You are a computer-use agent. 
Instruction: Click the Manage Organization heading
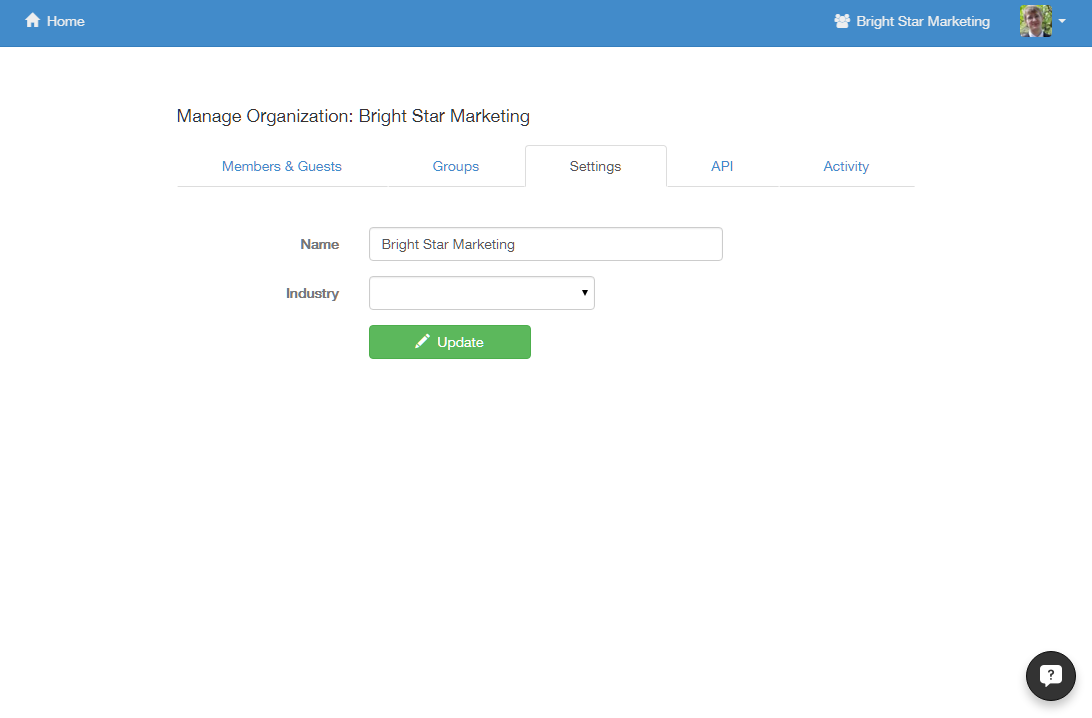tap(353, 116)
